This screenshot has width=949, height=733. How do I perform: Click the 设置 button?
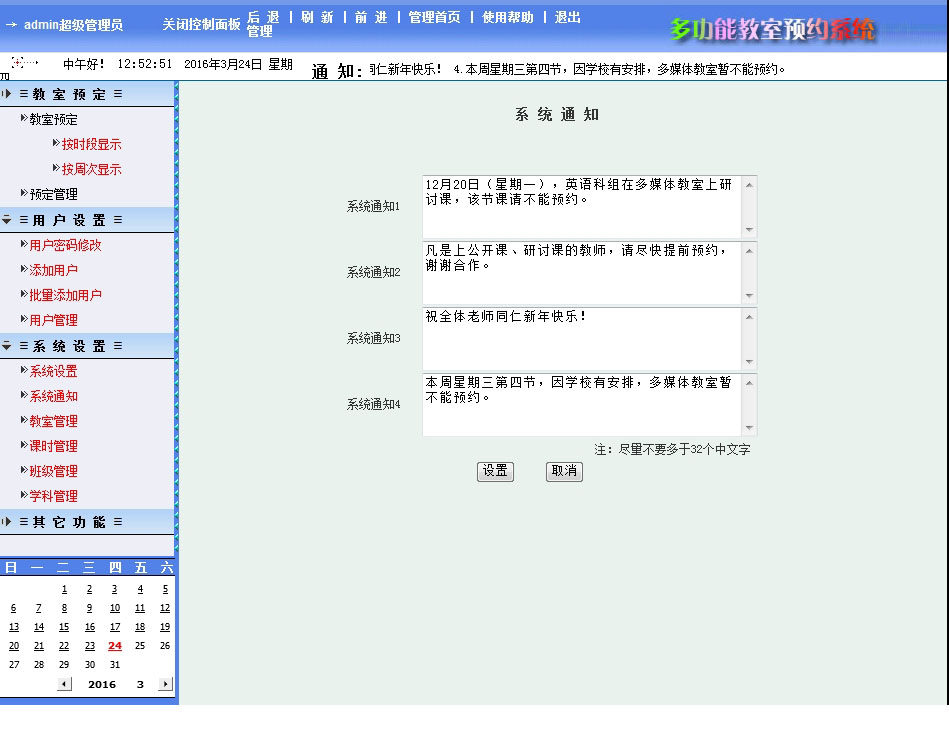(495, 471)
